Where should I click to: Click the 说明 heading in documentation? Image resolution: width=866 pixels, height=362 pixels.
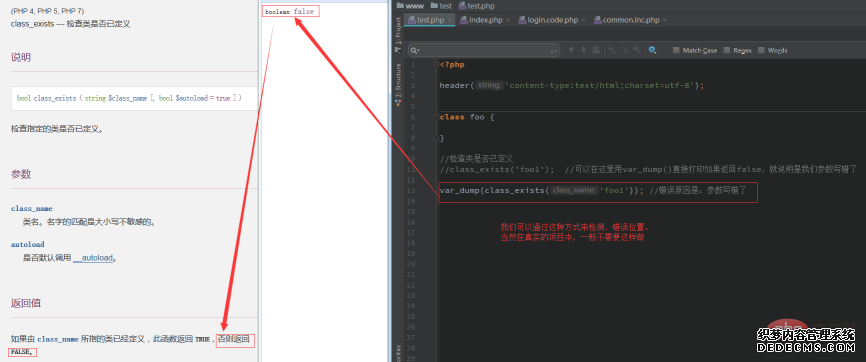point(21,57)
